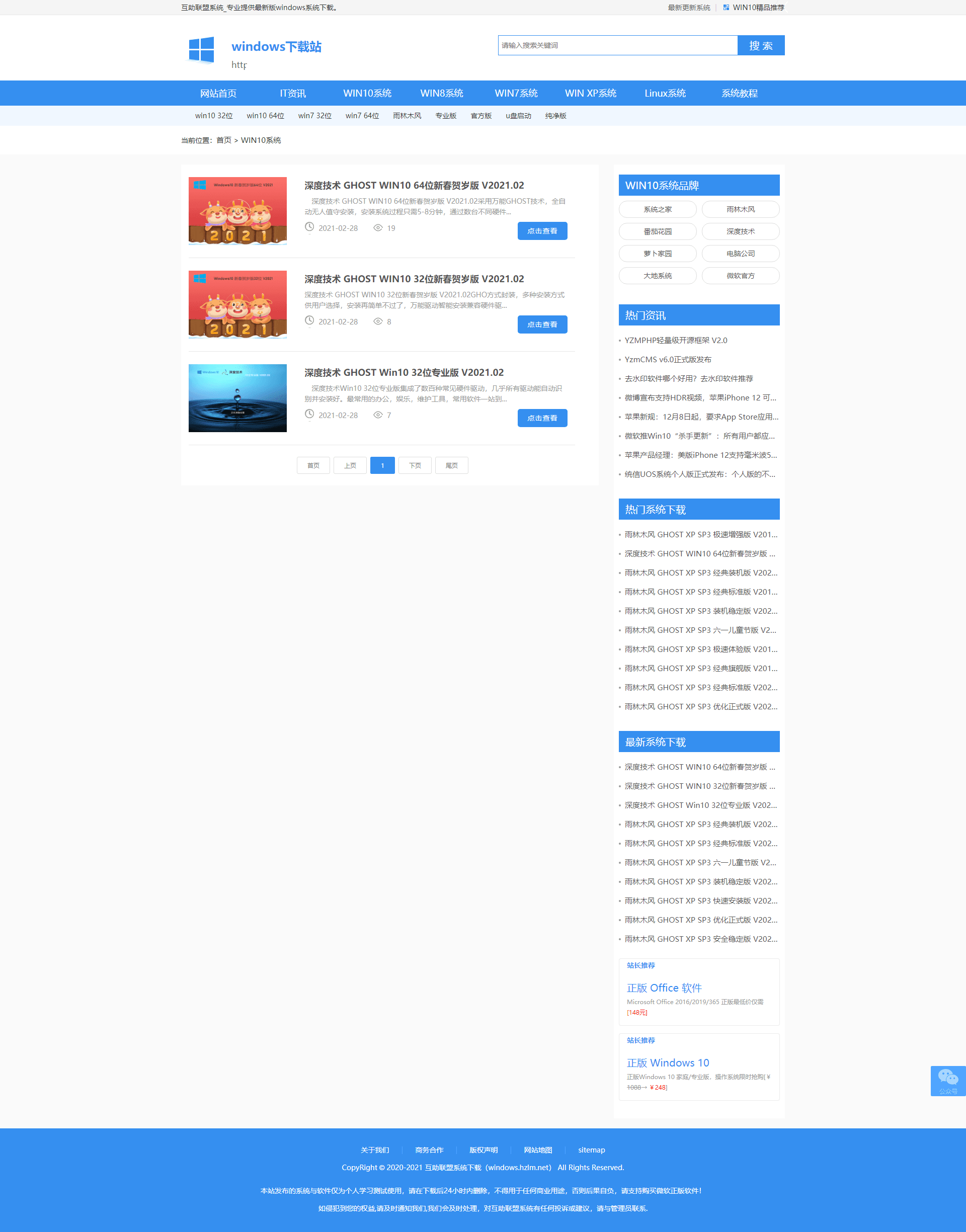The width and height of the screenshot is (966, 1232).
Task: Open the 正版 Windows 10 recommendation link
Action: [668, 1063]
